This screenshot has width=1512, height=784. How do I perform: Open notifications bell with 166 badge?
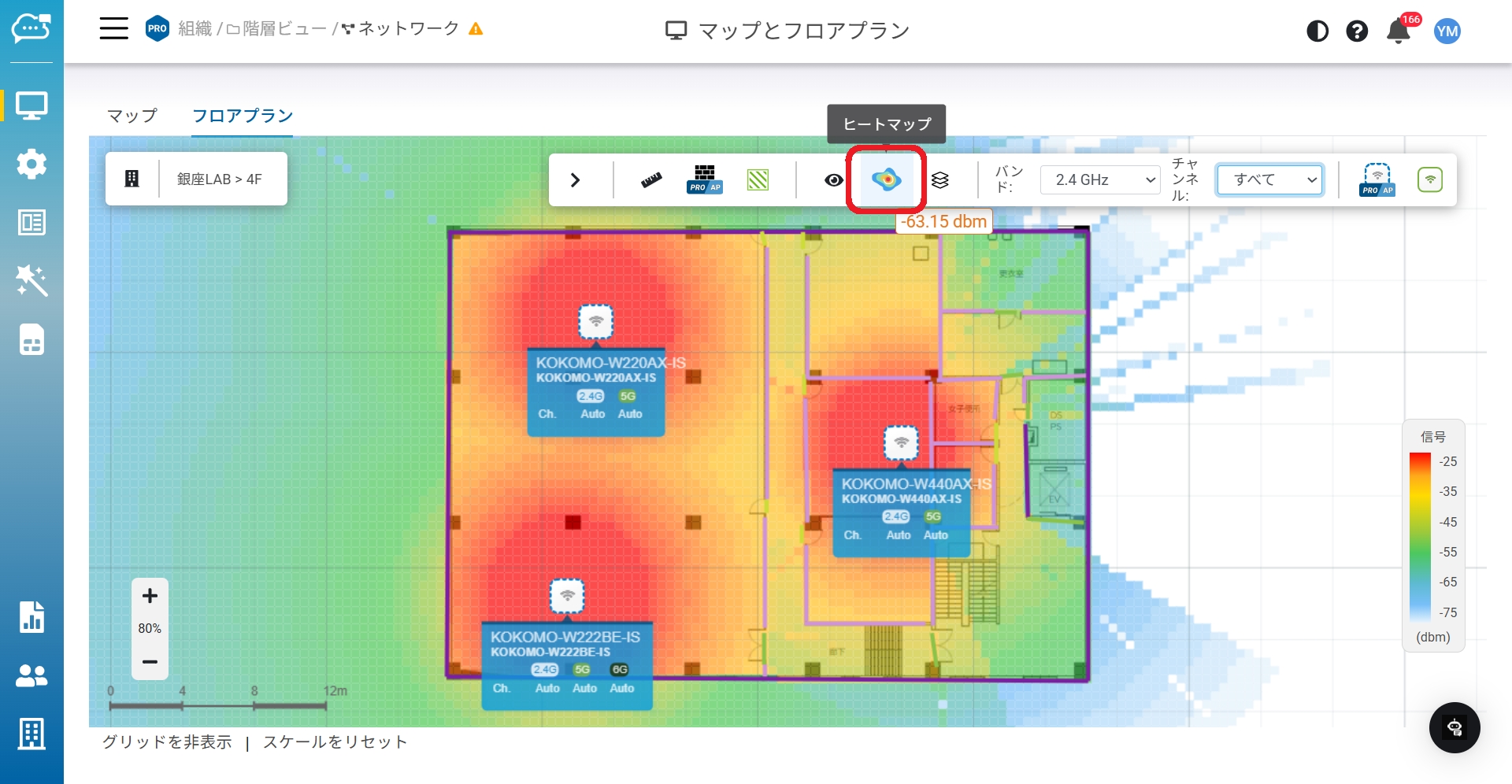[1399, 31]
